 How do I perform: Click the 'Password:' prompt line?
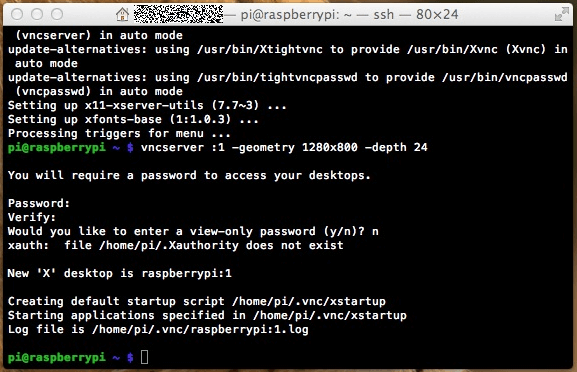pyautogui.click(x=39, y=203)
